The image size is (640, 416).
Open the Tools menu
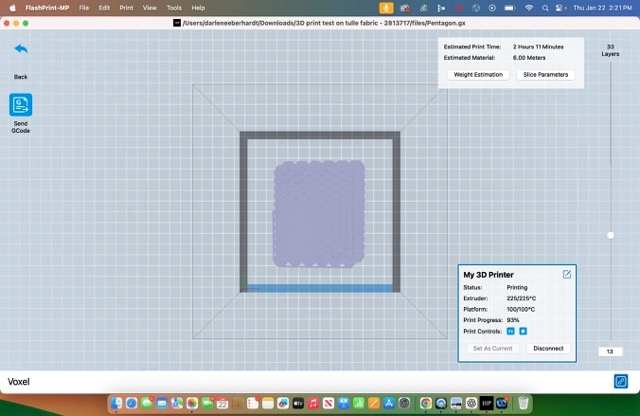(x=174, y=7)
